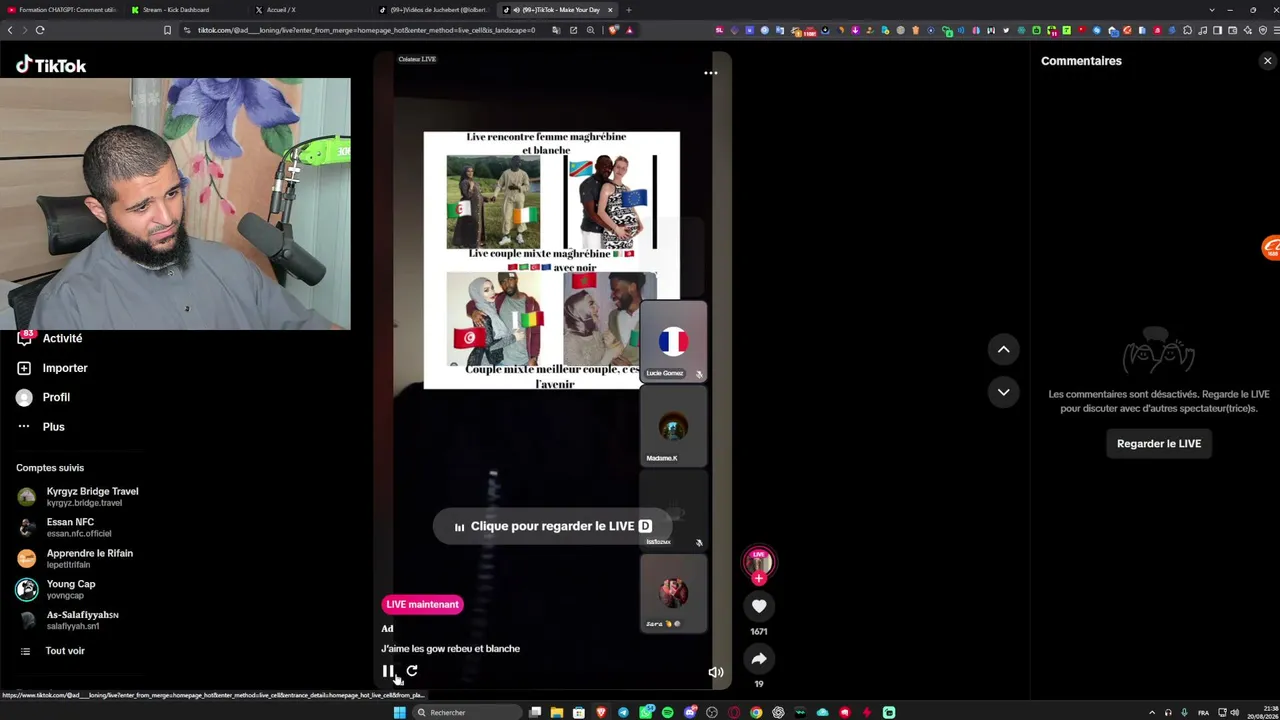Open the creator's LIVE avatar
Viewport: 1280px width, 720px height.
(758, 563)
